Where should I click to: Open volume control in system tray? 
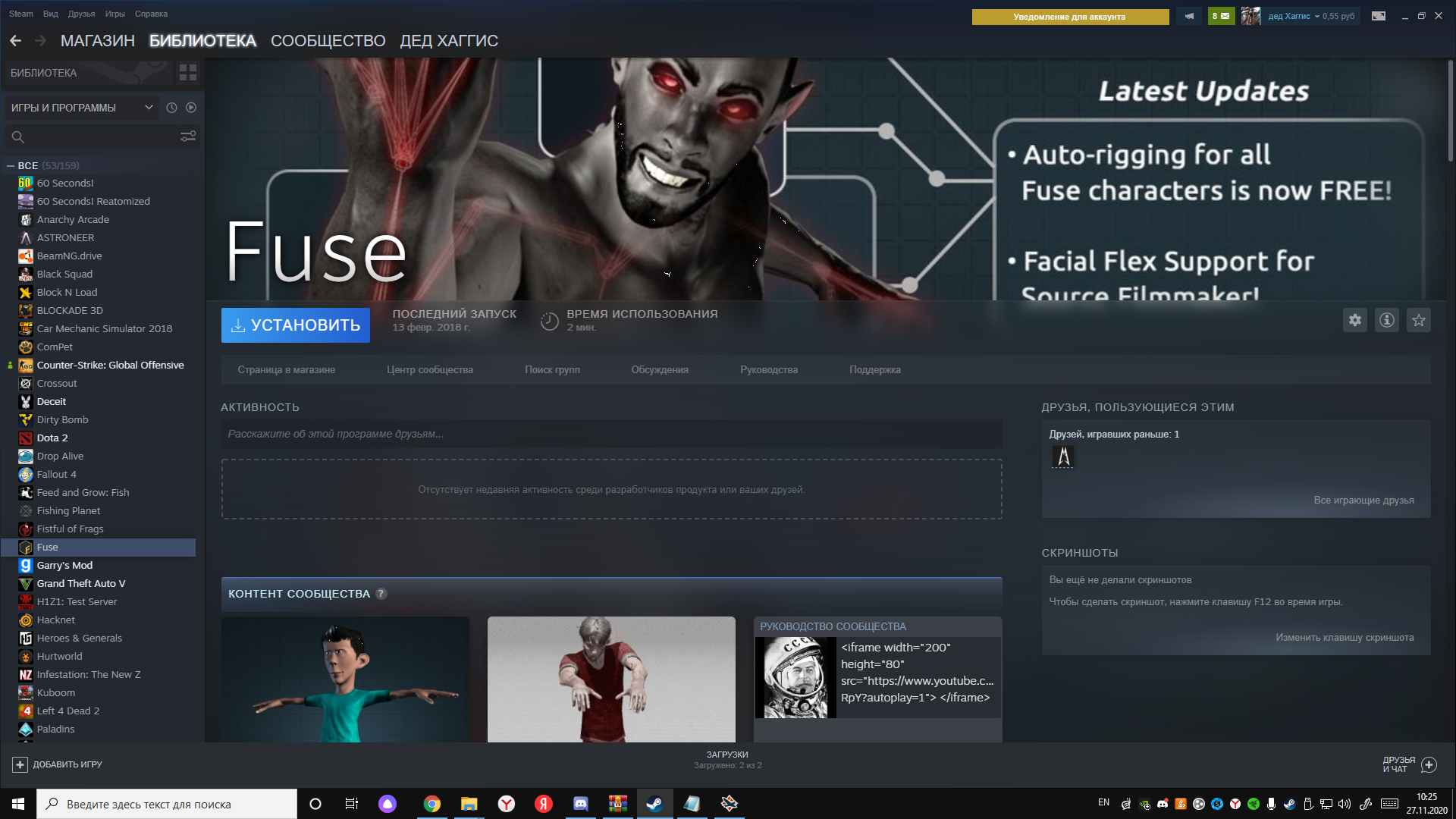tap(1345, 804)
